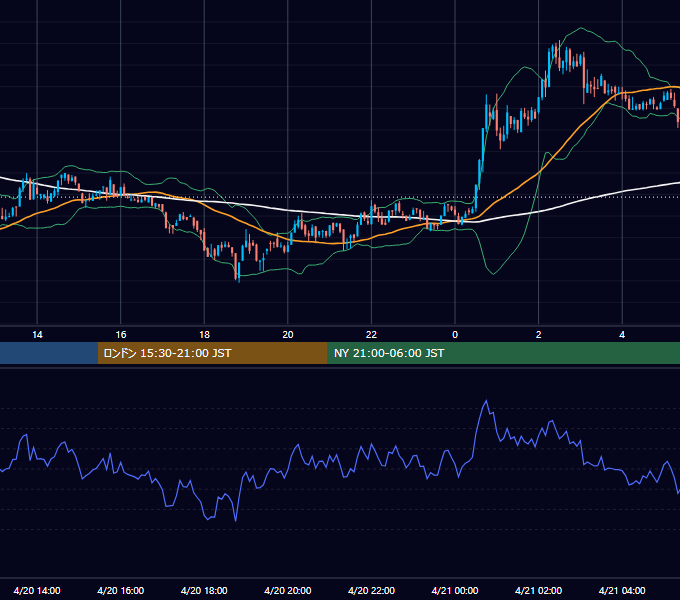Viewport: 680px width, 600px height.
Task: Click the blue session bar before ロンドン
Action: pyautogui.click(x=49, y=353)
